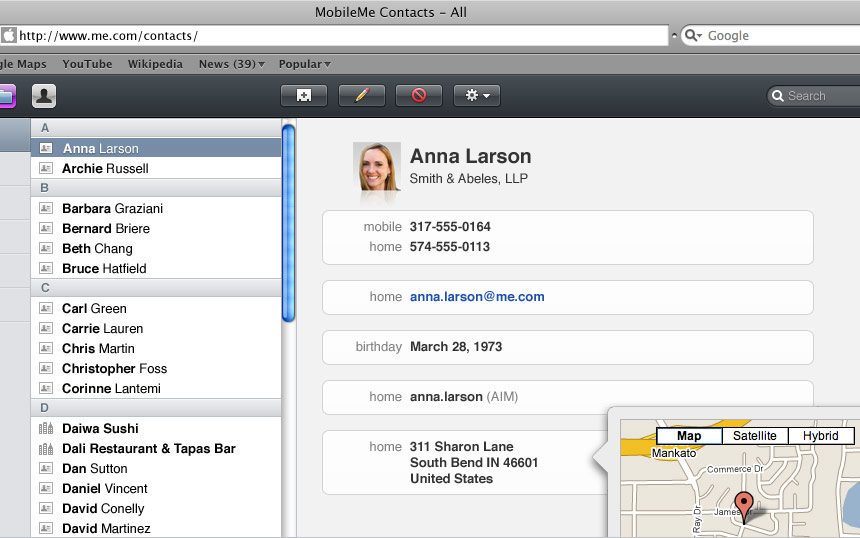Viewport: 860px width, 538px height.
Task: Open the YouTube bookmark
Action: click(87, 64)
